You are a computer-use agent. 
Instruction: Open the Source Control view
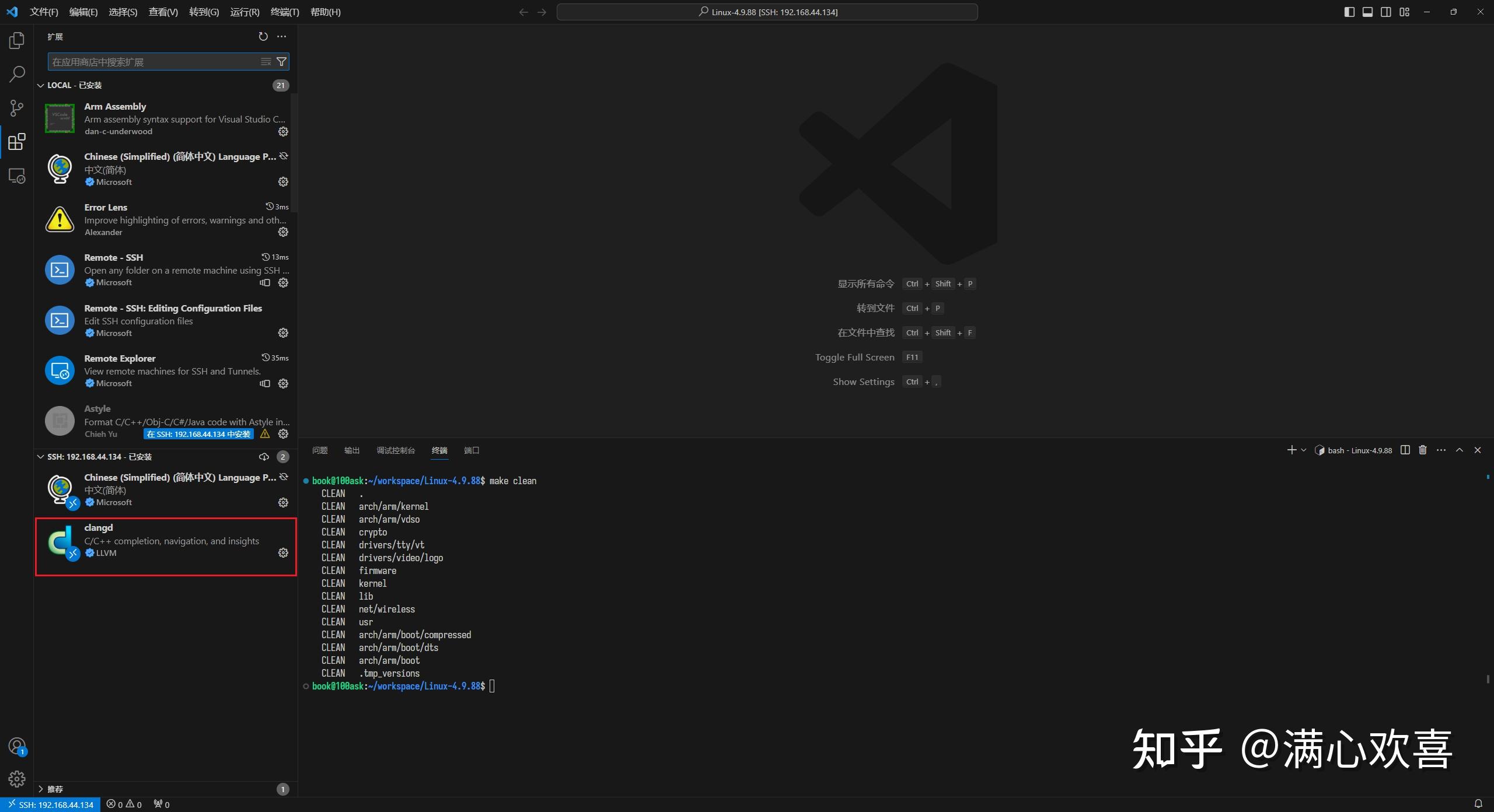pyautogui.click(x=17, y=108)
